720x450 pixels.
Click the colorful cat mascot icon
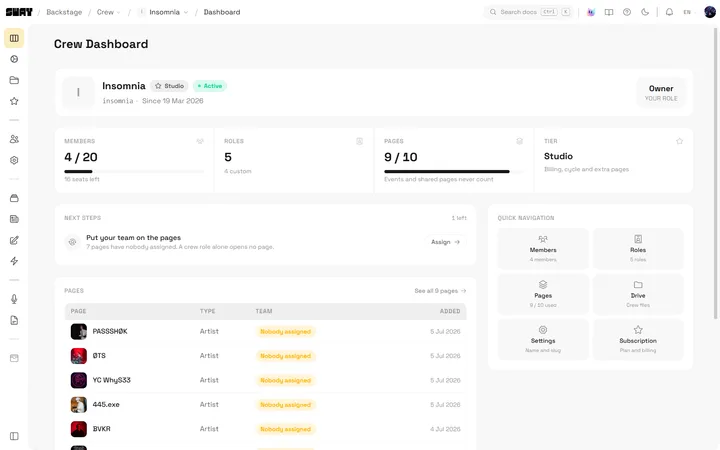point(591,12)
